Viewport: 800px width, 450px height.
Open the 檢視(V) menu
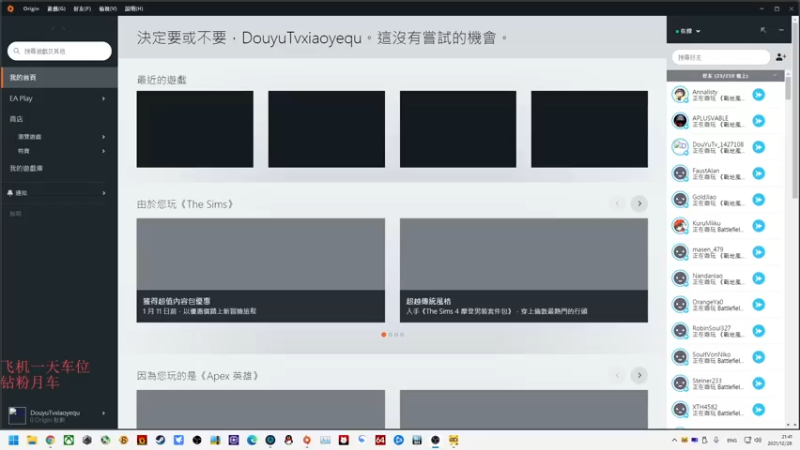point(108,9)
